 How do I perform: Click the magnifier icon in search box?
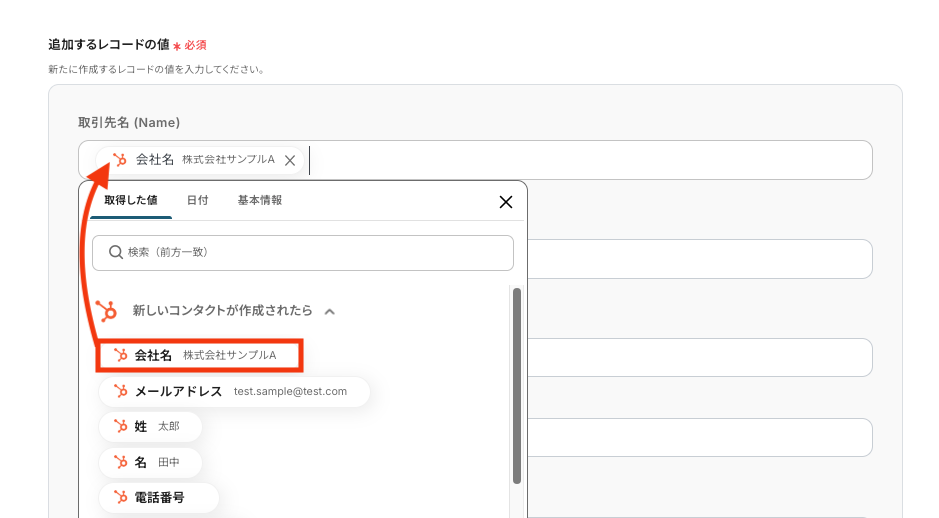coord(115,252)
